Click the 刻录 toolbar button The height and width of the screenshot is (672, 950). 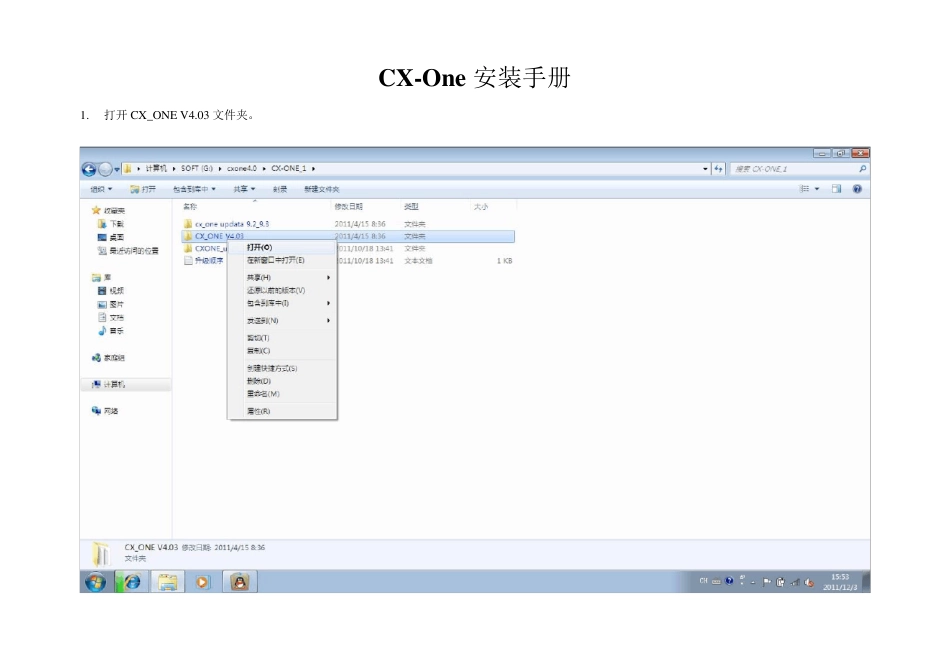click(279, 189)
